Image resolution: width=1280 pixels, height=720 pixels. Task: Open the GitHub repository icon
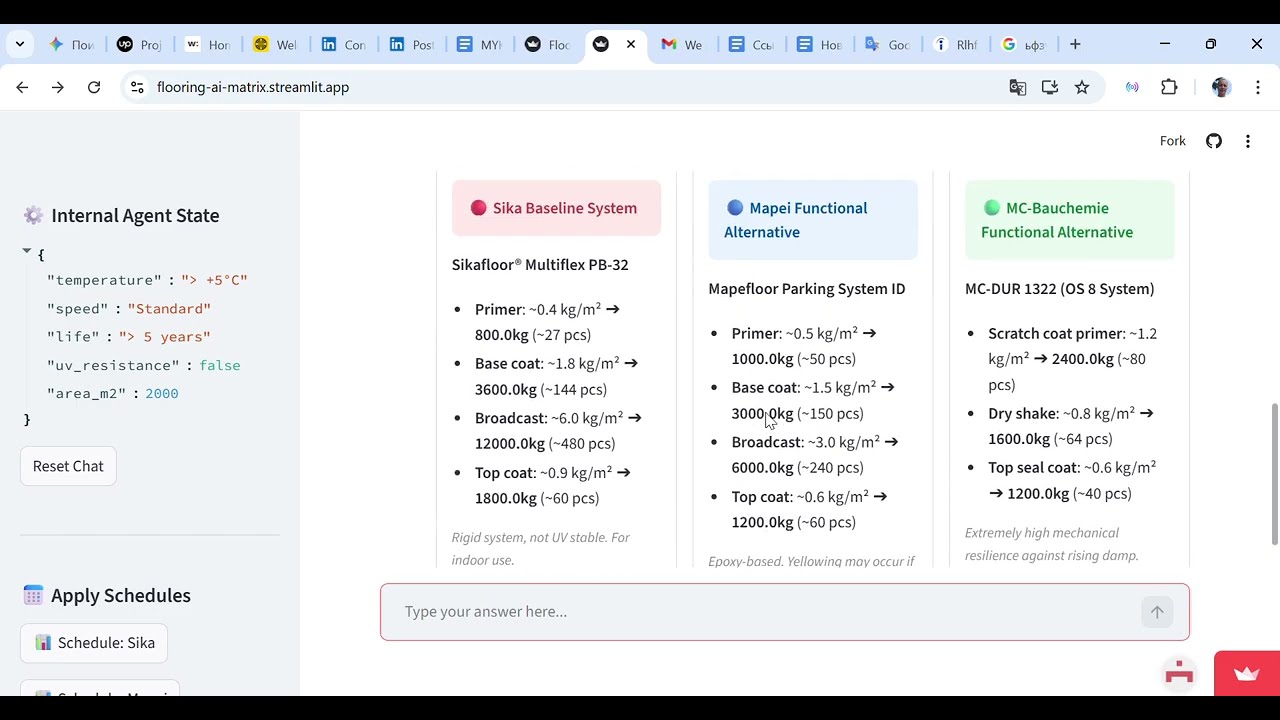pos(1214,141)
